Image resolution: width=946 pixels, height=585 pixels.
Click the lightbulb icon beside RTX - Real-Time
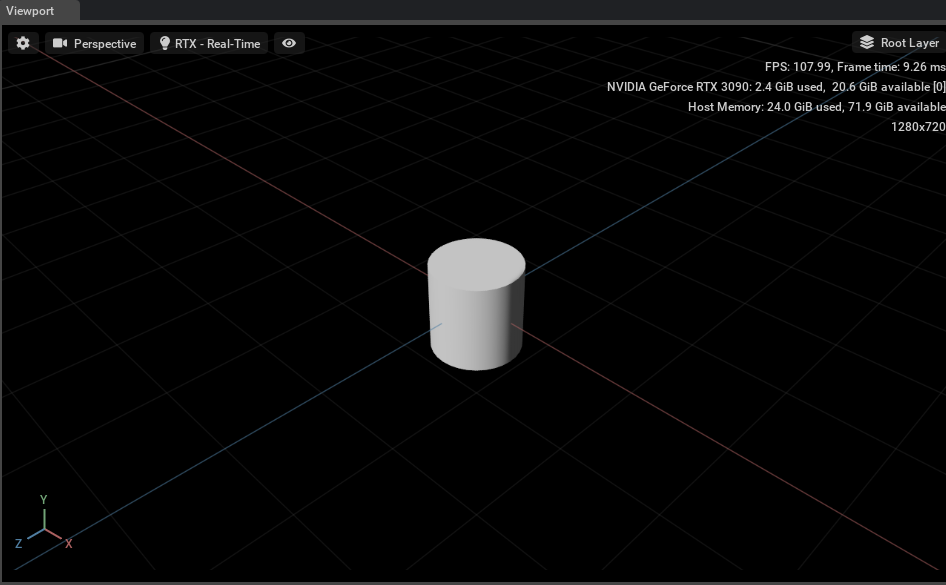[165, 43]
